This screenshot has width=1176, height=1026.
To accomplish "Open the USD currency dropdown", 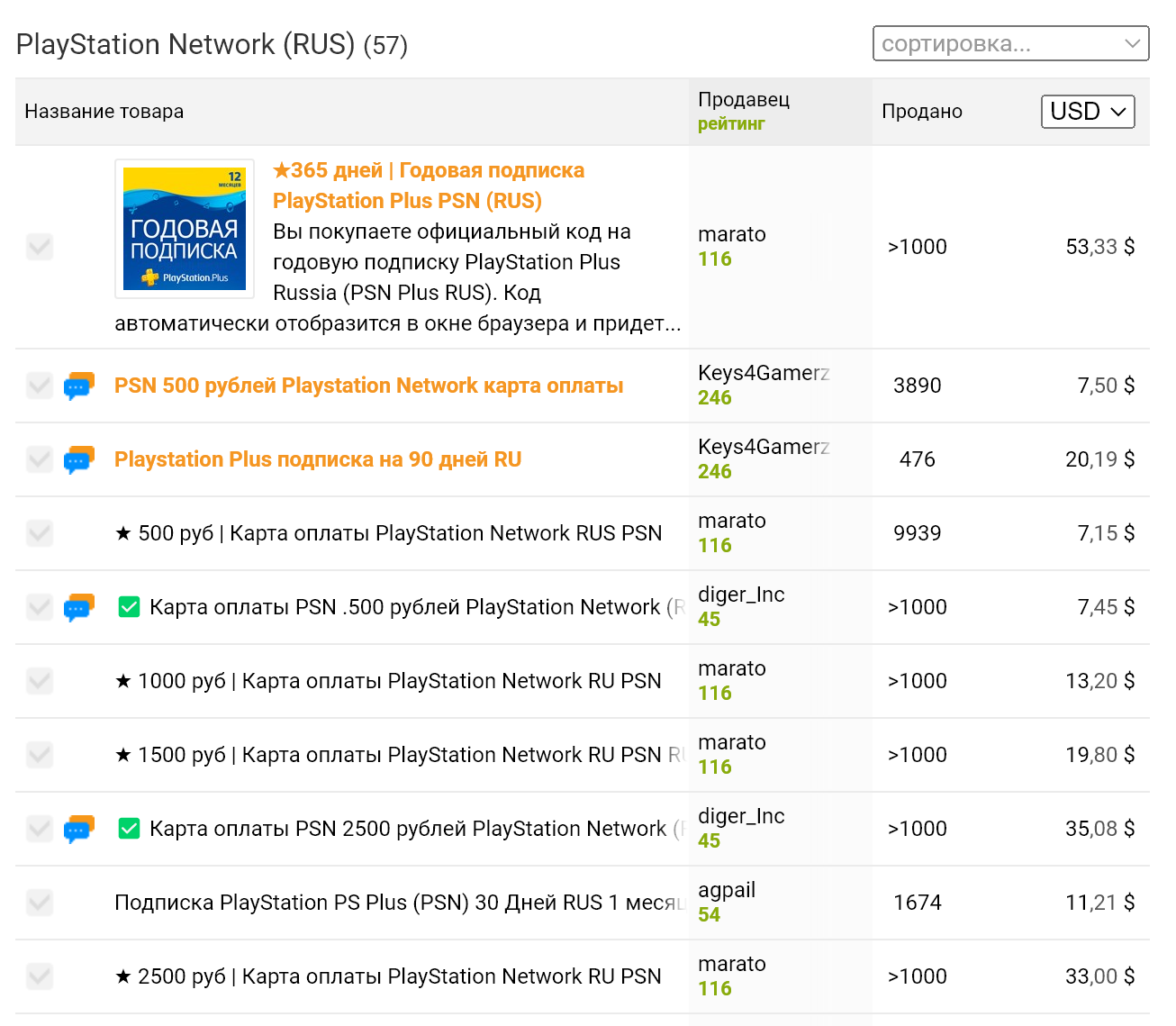I will (x=1088, y=112).
